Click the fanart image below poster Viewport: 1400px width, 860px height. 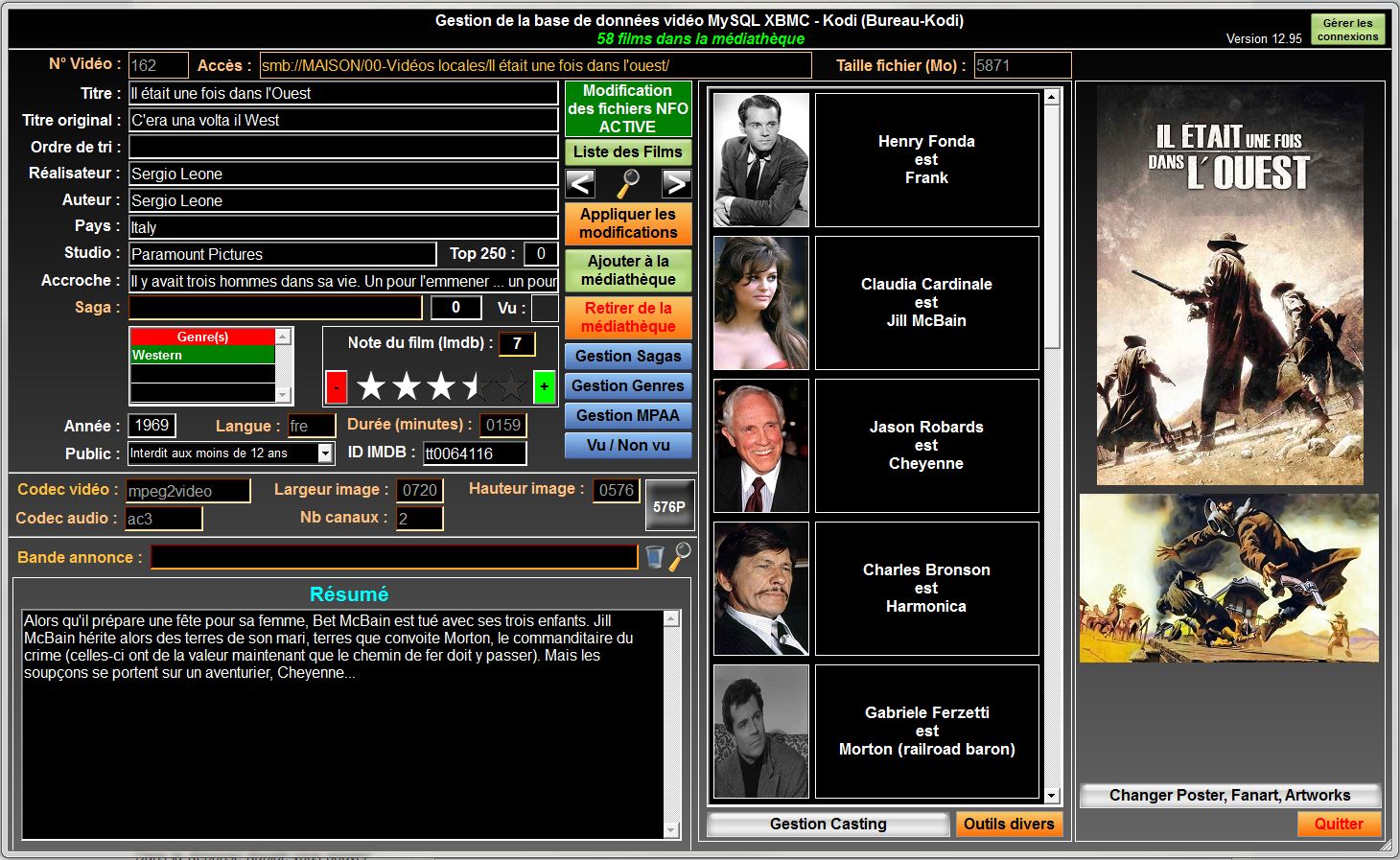(x=1229, y=578)
